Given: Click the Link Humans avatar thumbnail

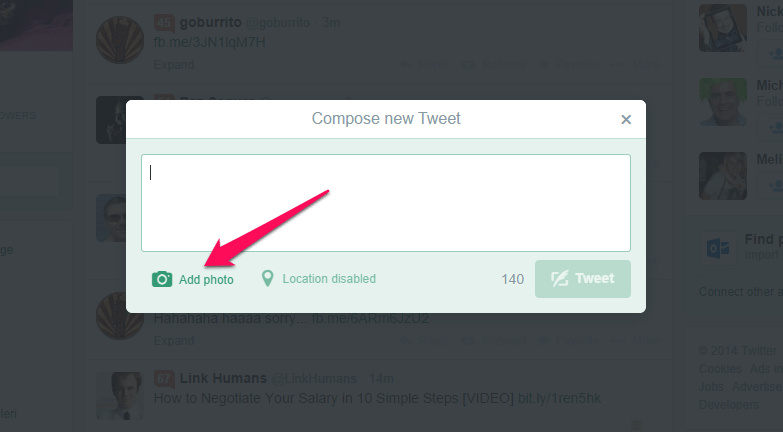Looking at the screenshot, I should click(120, 396).
